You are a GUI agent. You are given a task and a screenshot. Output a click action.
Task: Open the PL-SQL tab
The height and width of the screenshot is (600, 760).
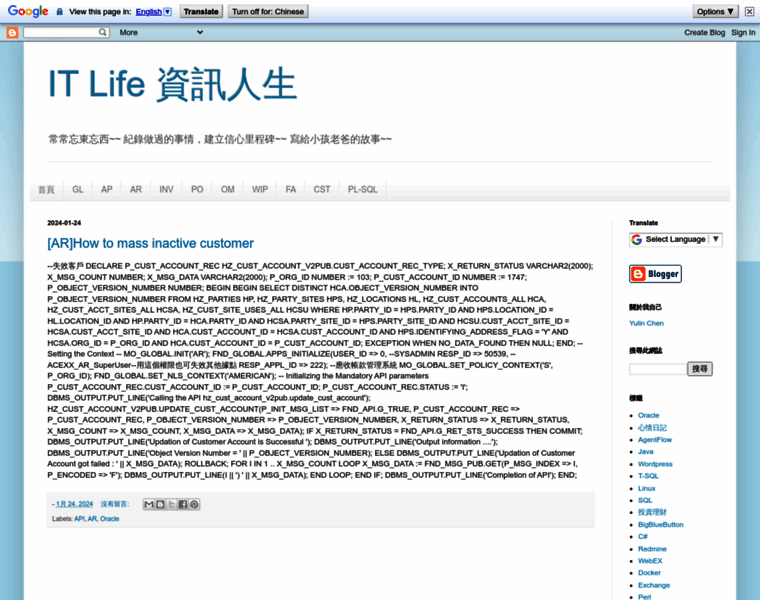(x=363, y=189)
